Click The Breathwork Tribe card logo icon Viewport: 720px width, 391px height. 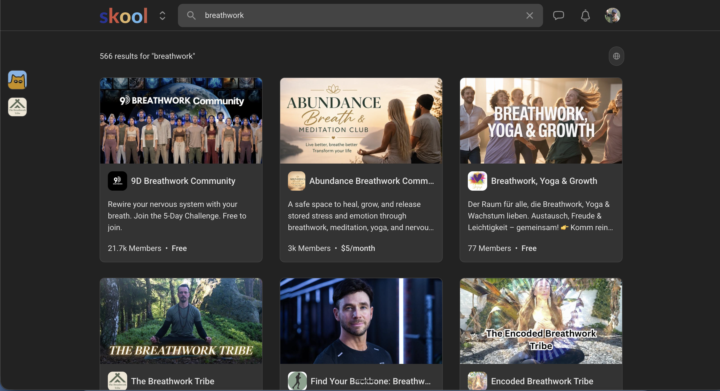117,381
